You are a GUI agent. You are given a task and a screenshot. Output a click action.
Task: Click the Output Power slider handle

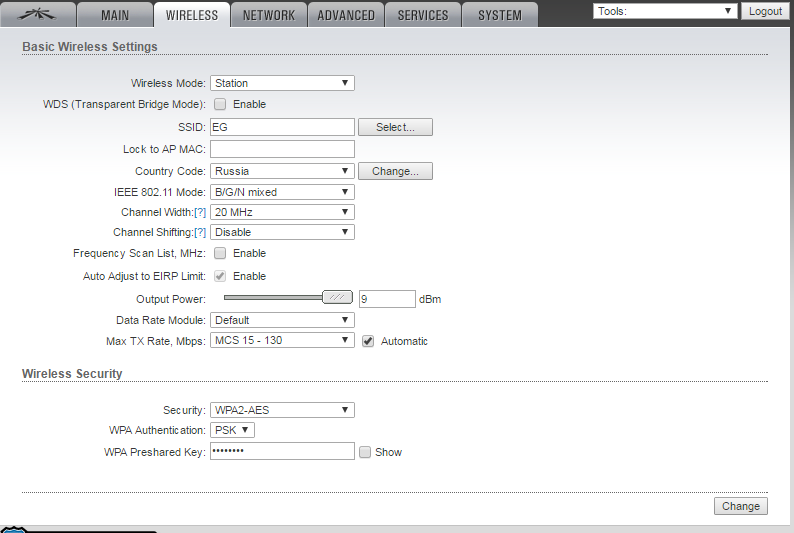pos(337,298)
